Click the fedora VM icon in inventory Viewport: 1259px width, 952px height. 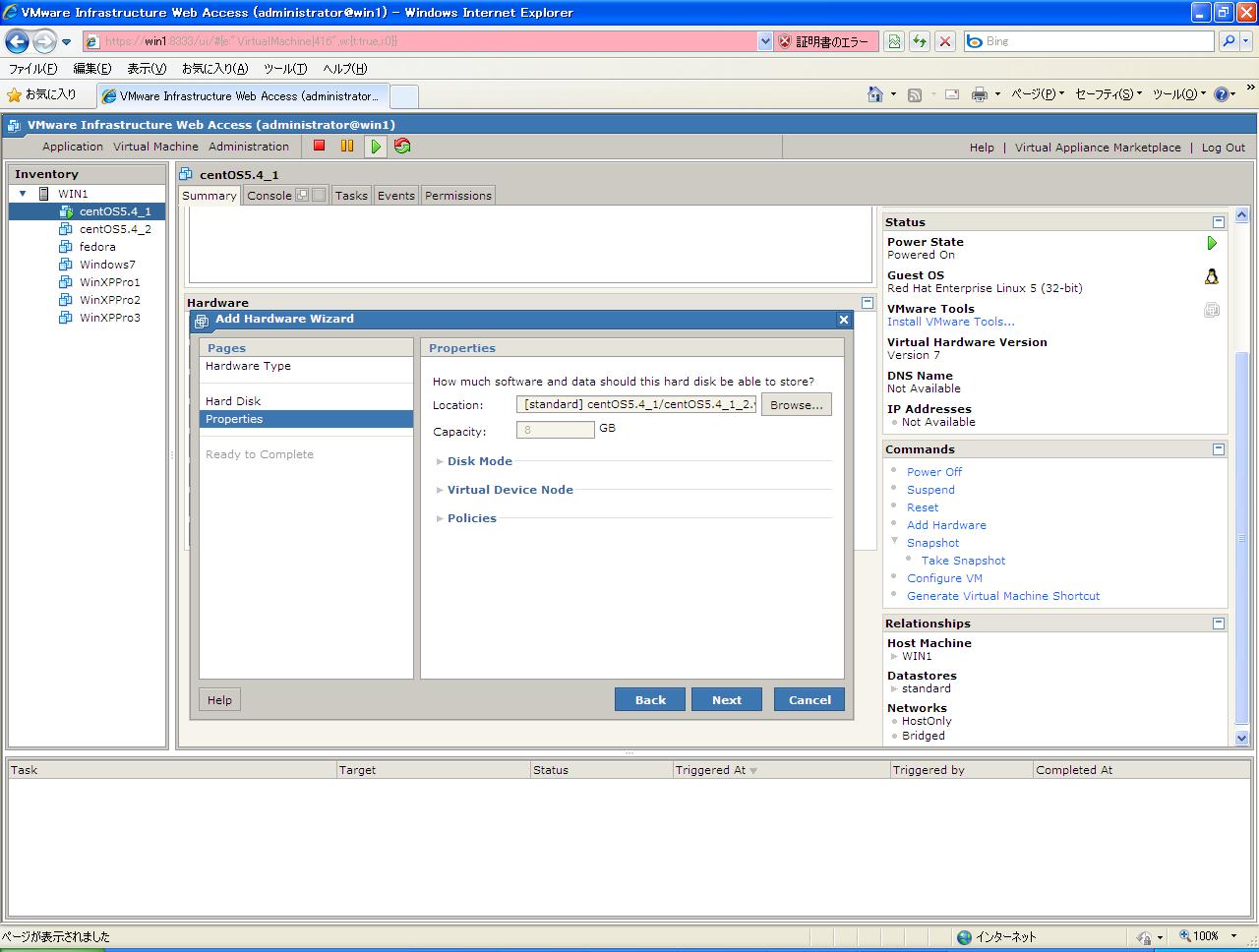point(66,247)
